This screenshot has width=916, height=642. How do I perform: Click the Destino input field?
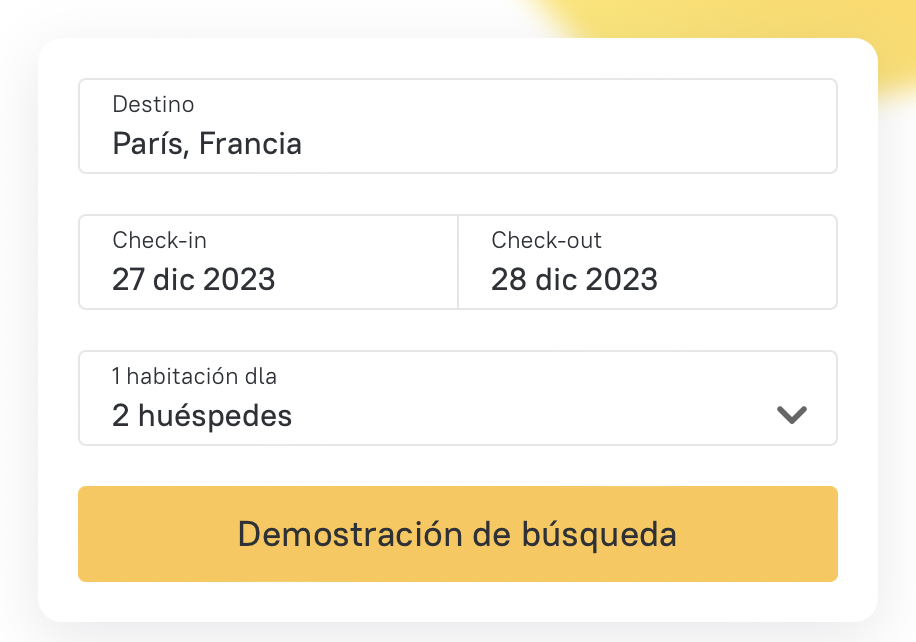click(457, 126)
